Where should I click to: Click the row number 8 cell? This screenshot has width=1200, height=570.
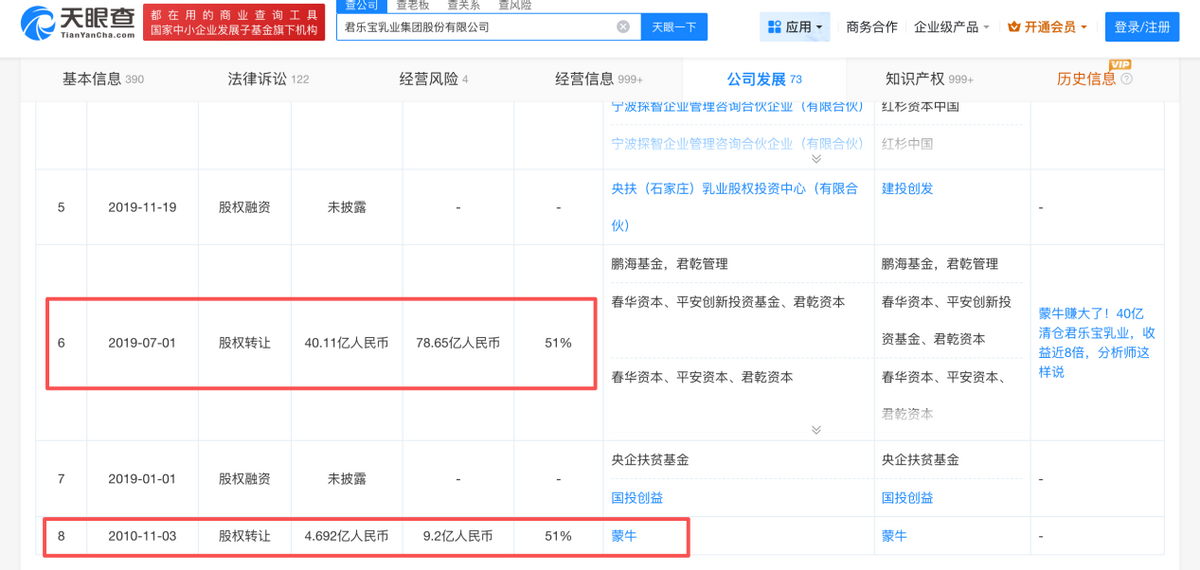pos(61,536)
